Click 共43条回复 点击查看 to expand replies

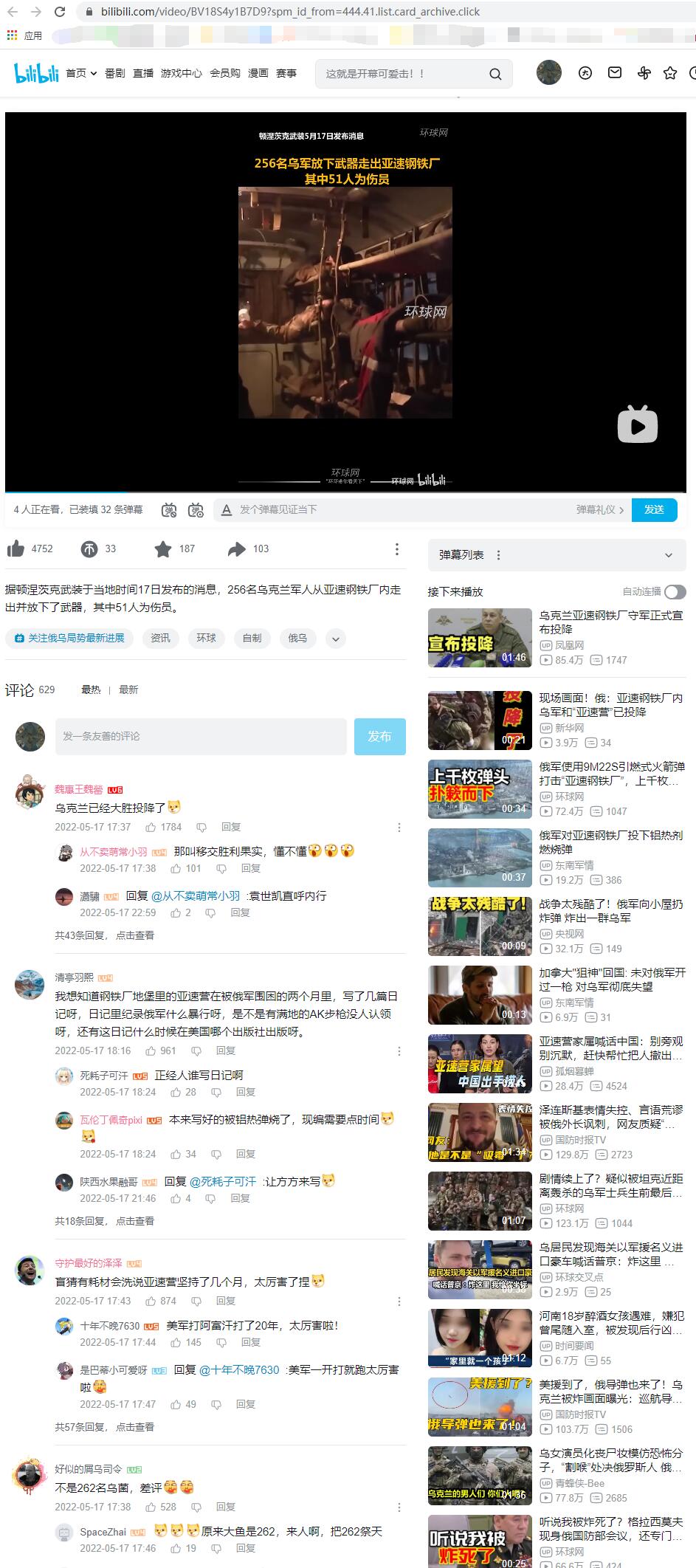pos(104,935)
